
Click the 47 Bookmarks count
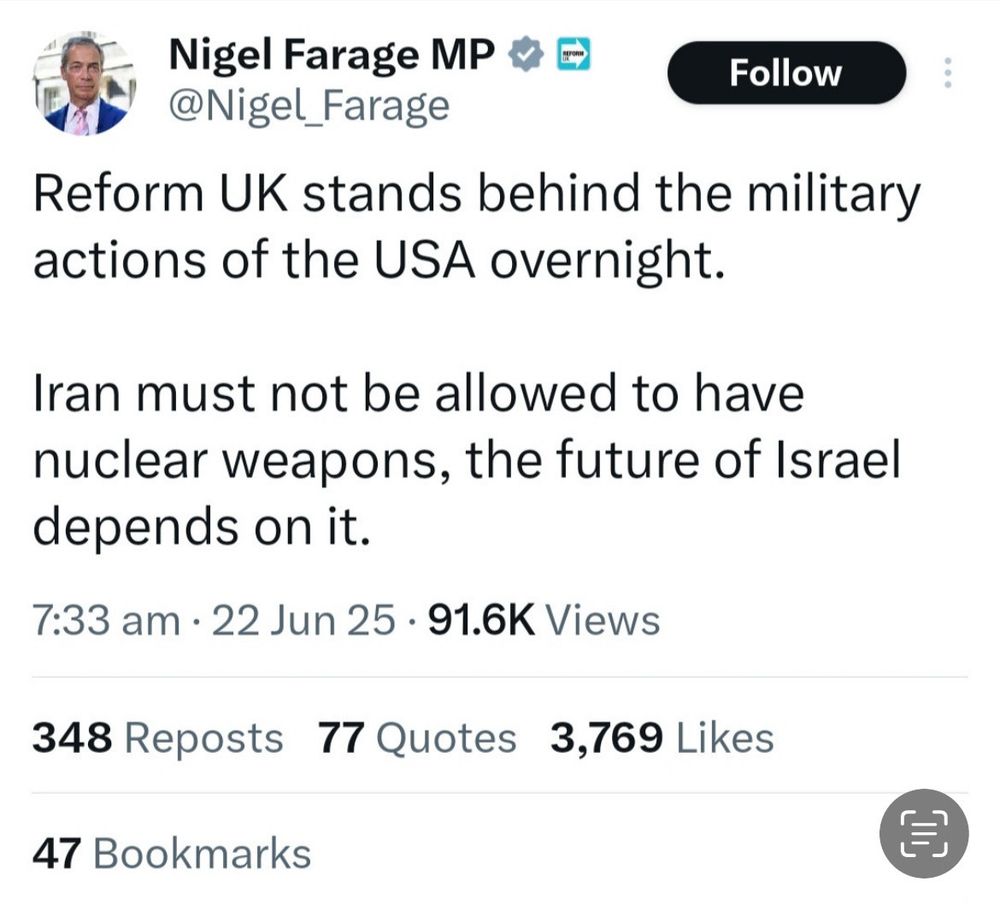click(172, 854)
